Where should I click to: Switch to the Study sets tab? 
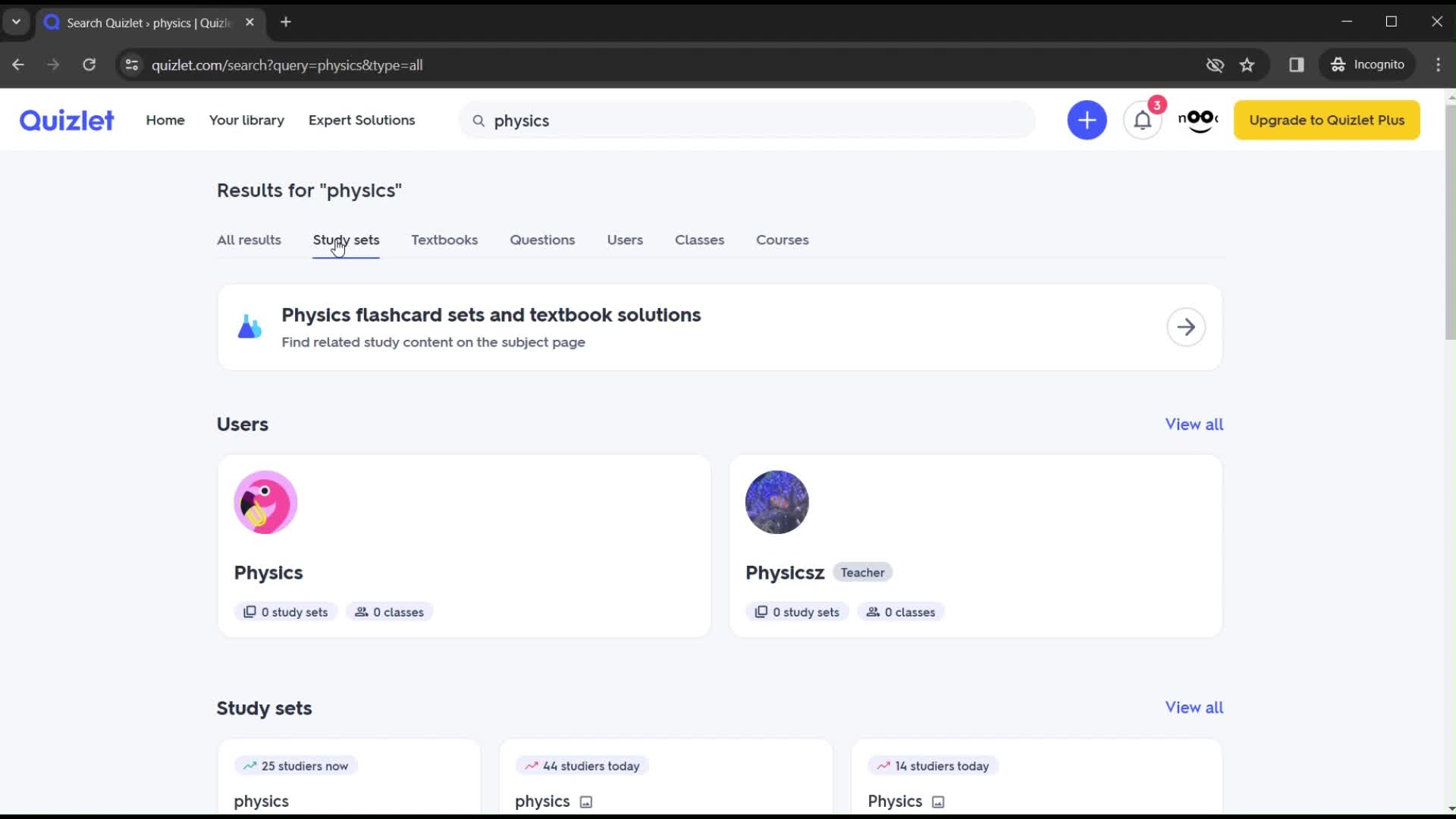click(x=346, y=240)
